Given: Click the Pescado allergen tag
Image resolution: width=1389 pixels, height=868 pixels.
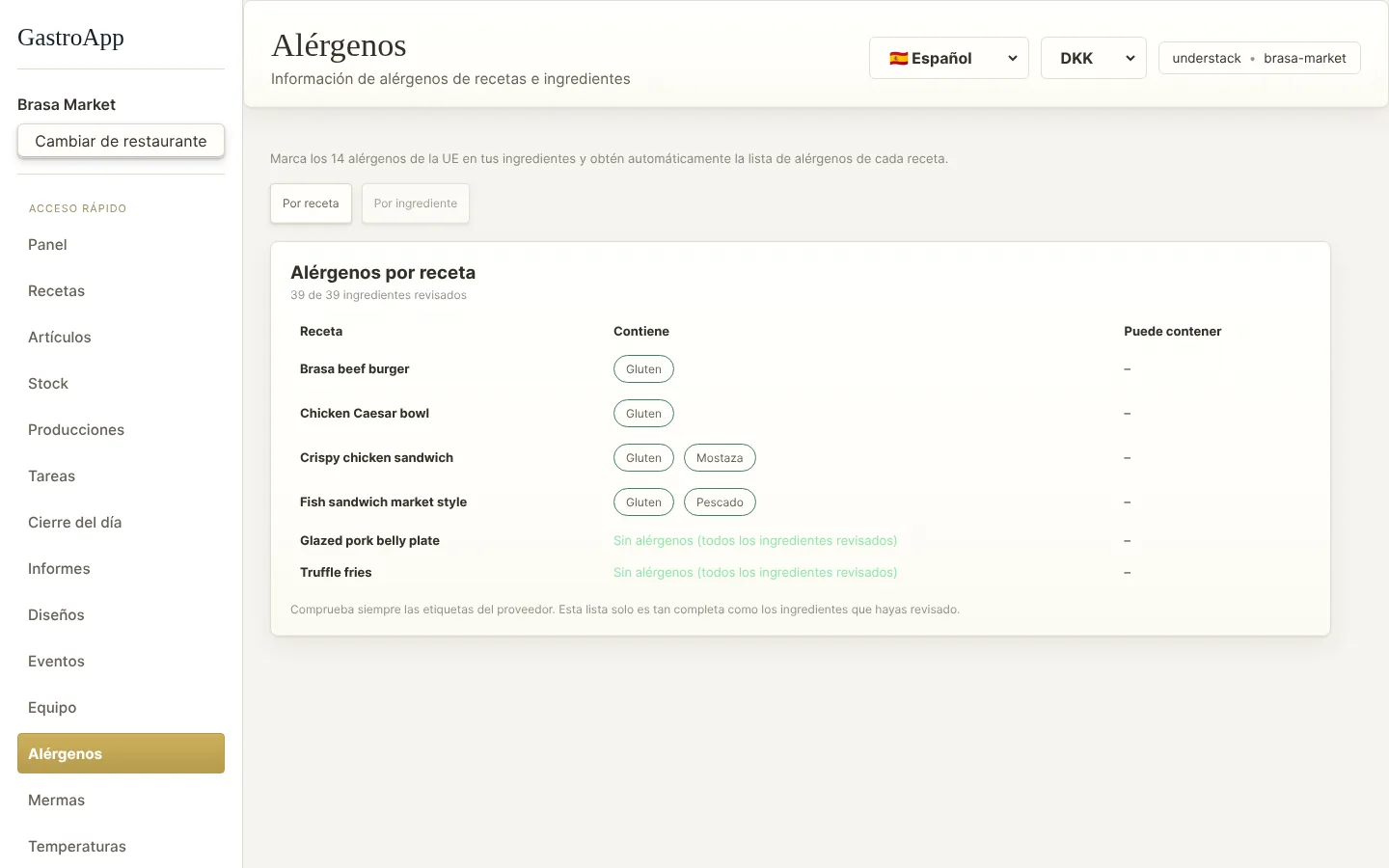Looking at the screenshot, I should click(x=720, y=502).
